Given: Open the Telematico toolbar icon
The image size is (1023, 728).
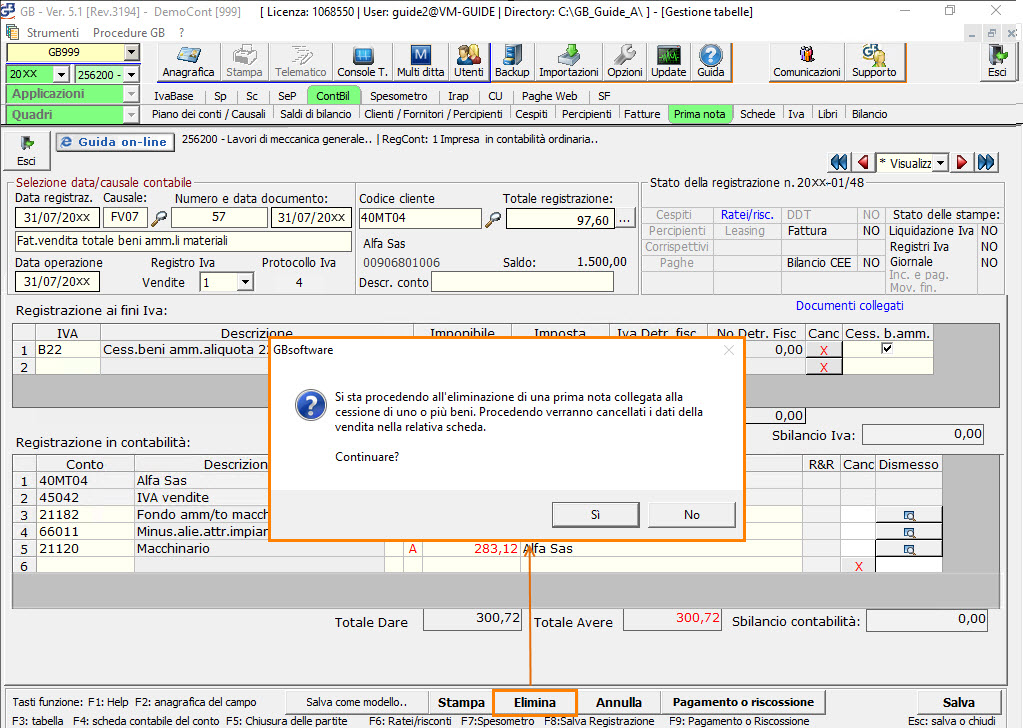Looking at the screenshot, I should coord(300,62).
